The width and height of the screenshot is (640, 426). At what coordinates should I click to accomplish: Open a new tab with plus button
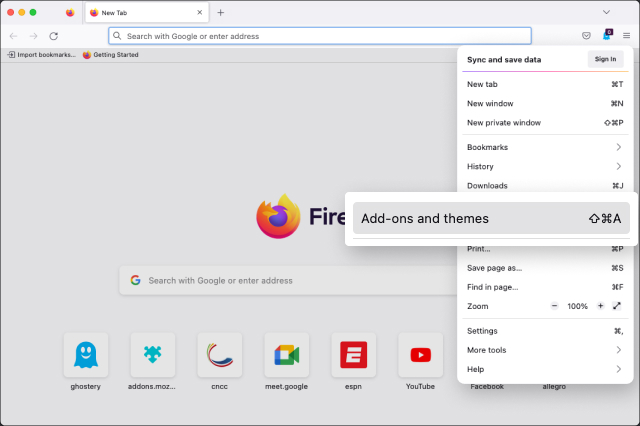[x=220, y=12]
